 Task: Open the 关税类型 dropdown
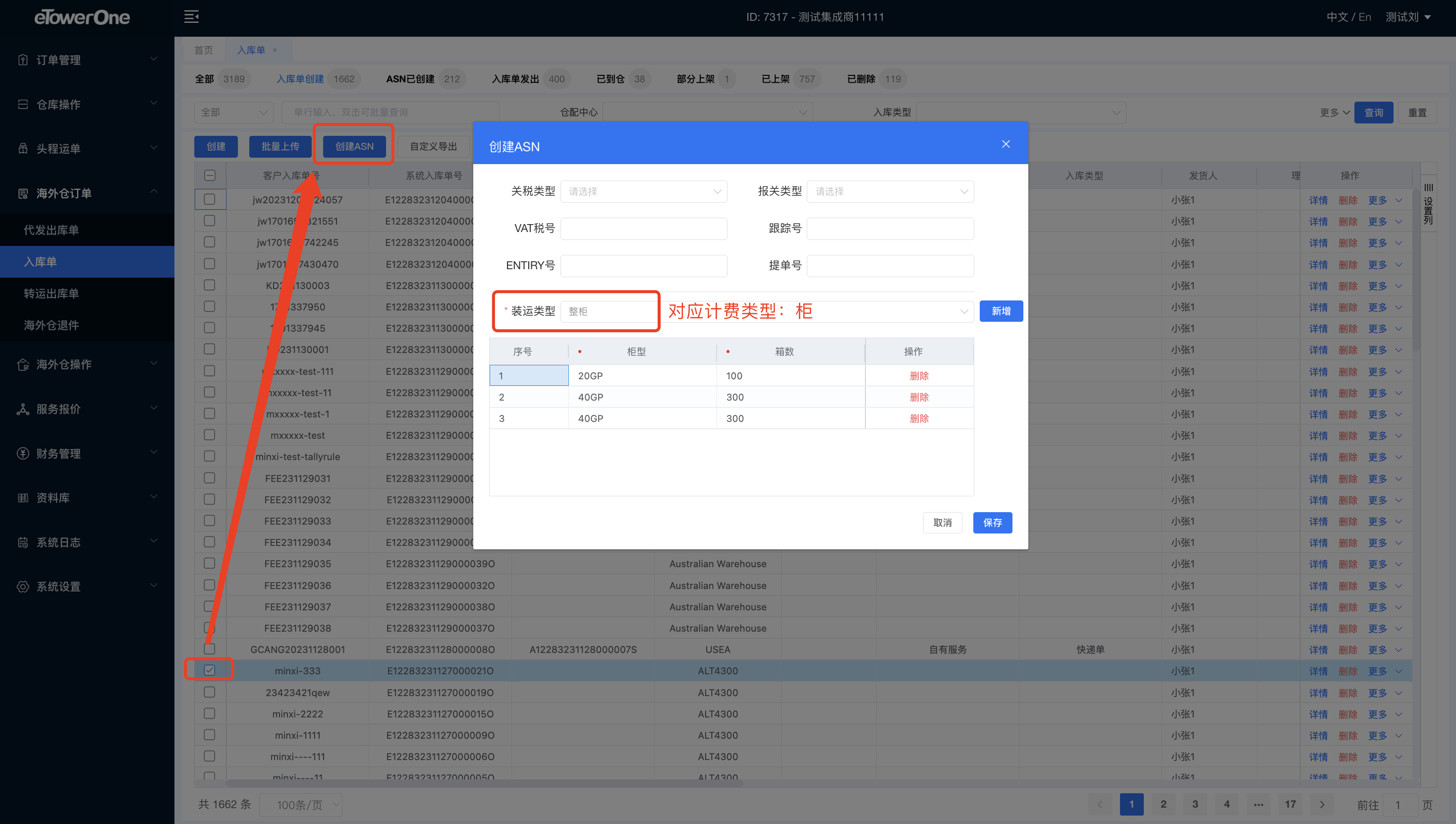pos(643,192)
